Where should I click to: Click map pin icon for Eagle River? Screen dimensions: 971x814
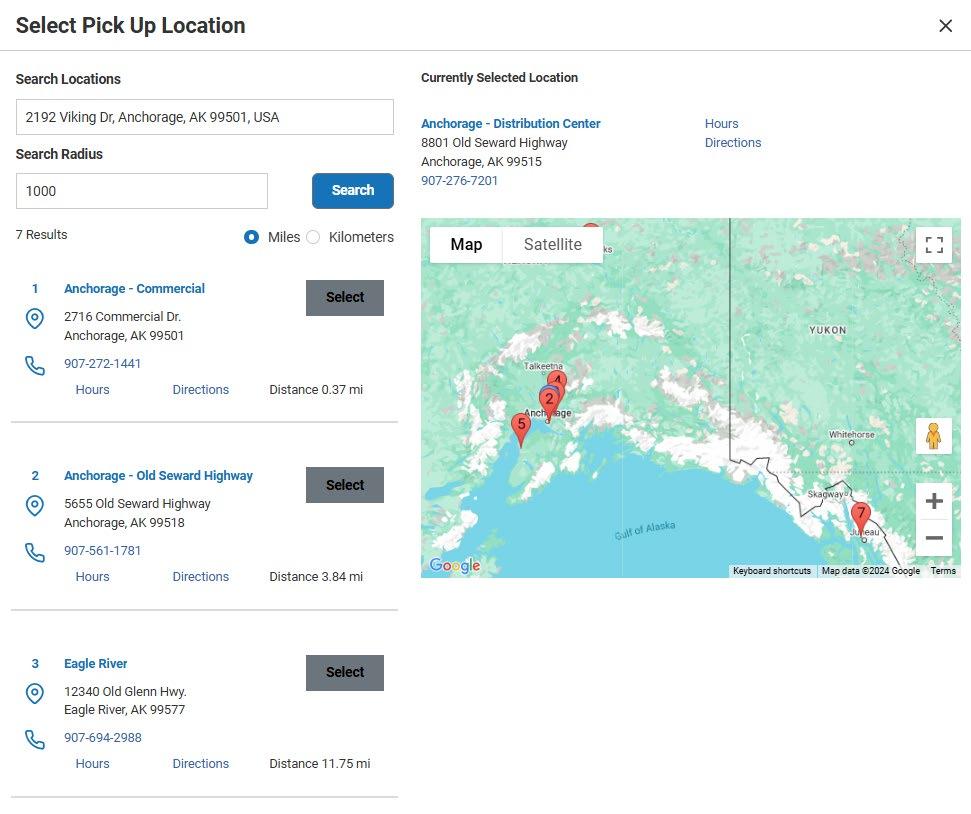[35, 693]
